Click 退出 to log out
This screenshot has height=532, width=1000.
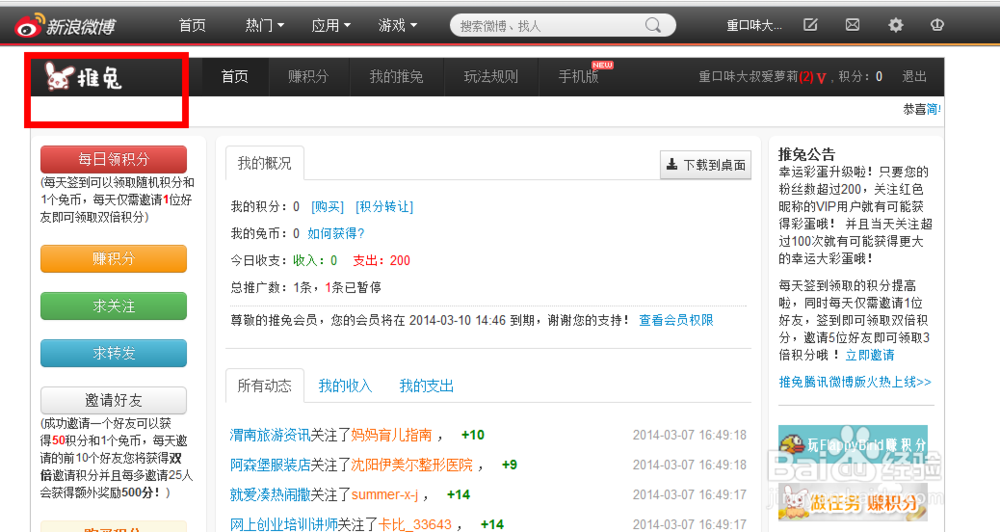914,77
